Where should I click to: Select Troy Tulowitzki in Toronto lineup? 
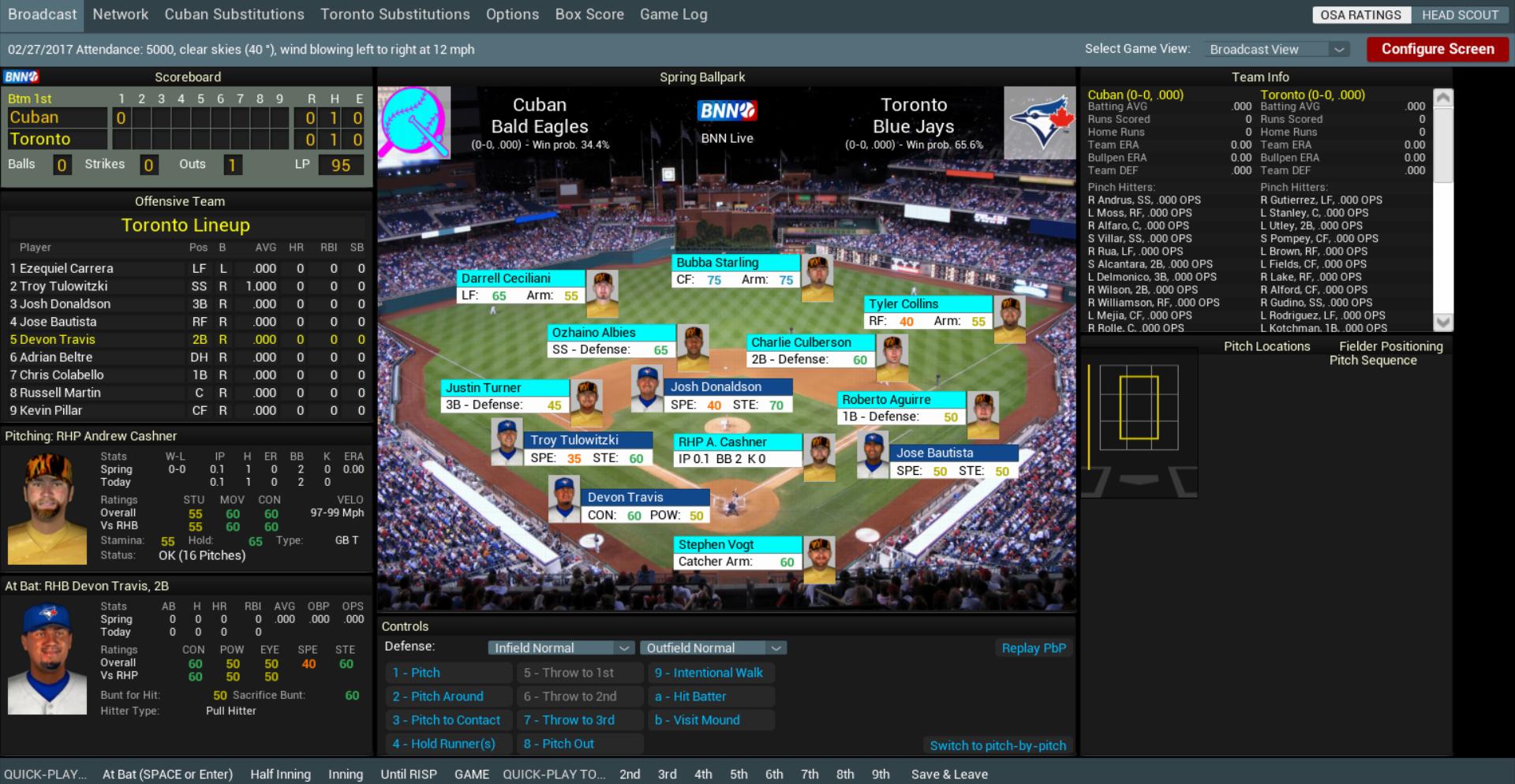pos(188,286)
